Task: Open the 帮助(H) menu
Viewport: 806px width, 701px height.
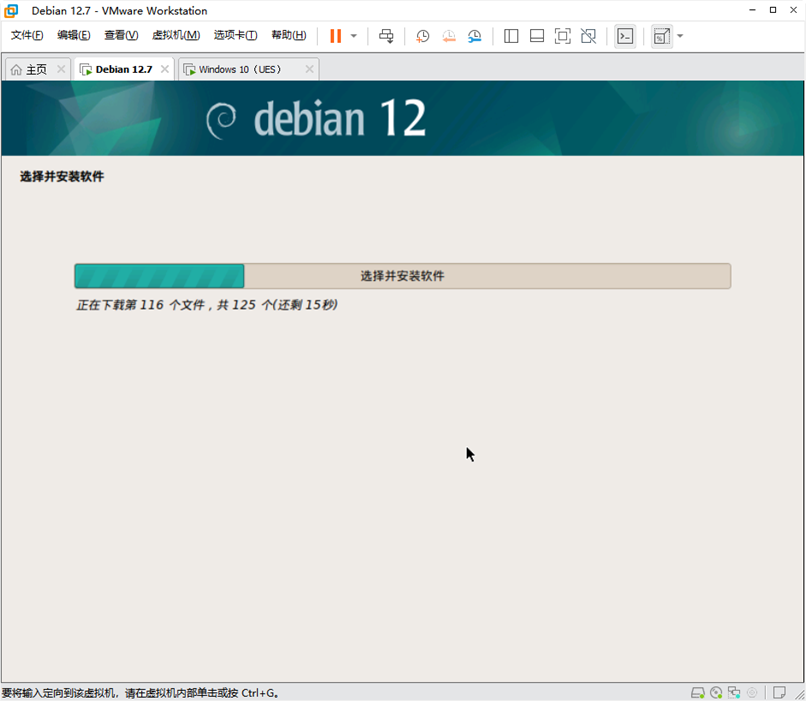Action: click(x=289, y=35)
